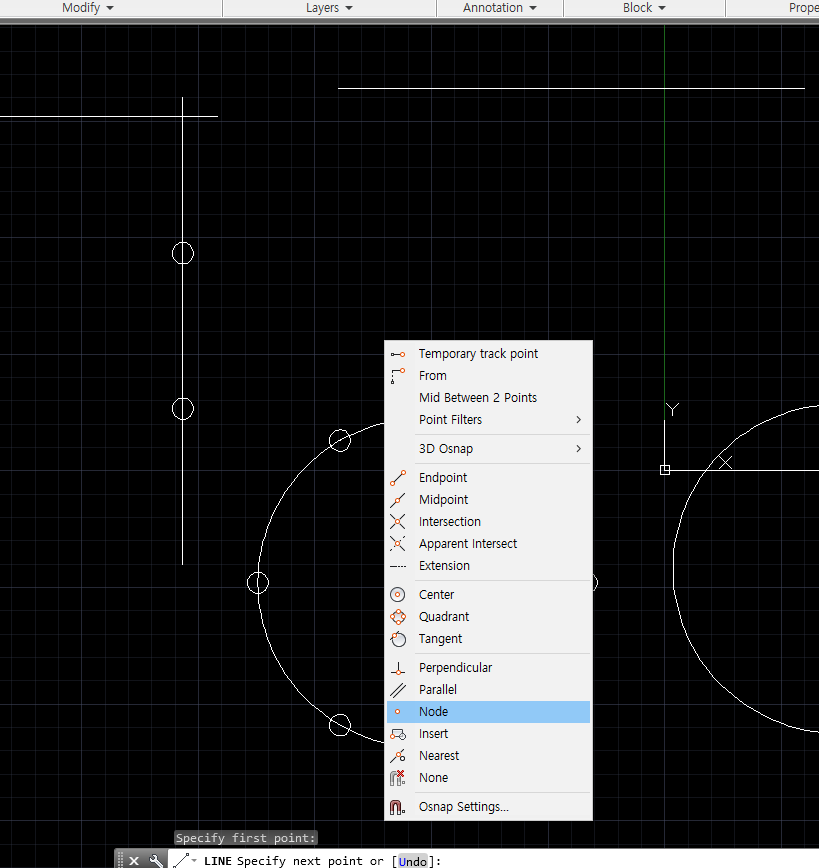819x868 pixels.
Task: Choose Temporary track point from menu
Action: [x=488, y=354]
